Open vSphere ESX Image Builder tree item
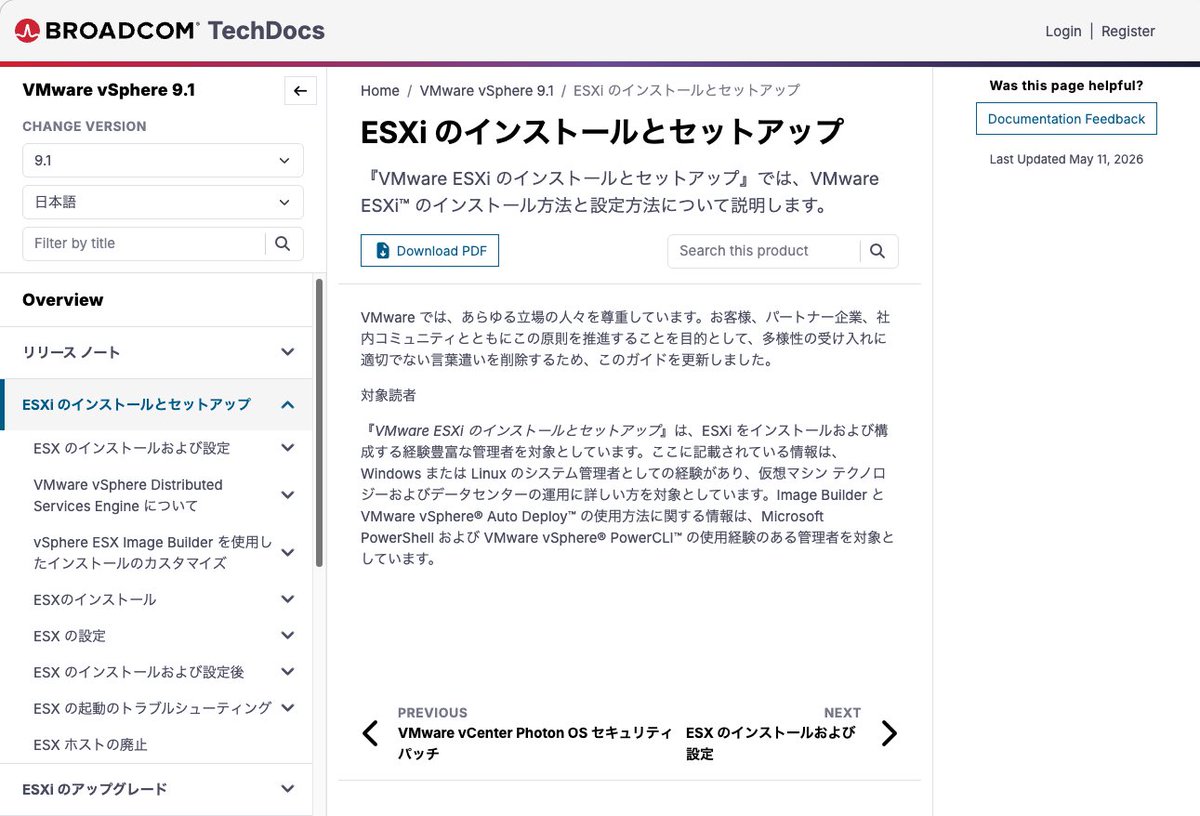 tap(152, 552)
